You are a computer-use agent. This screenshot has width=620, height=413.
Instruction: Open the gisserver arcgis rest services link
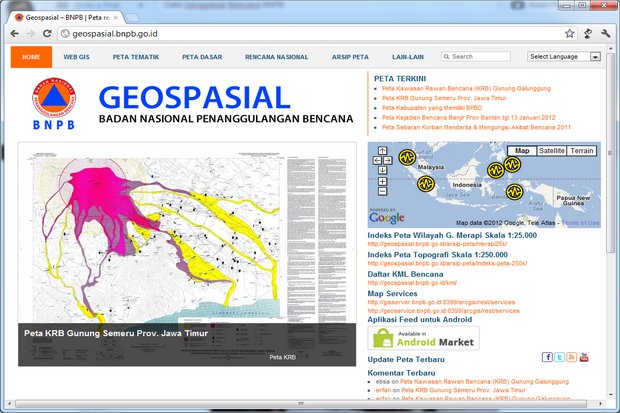pyautogui.click(x=441, y=302)
